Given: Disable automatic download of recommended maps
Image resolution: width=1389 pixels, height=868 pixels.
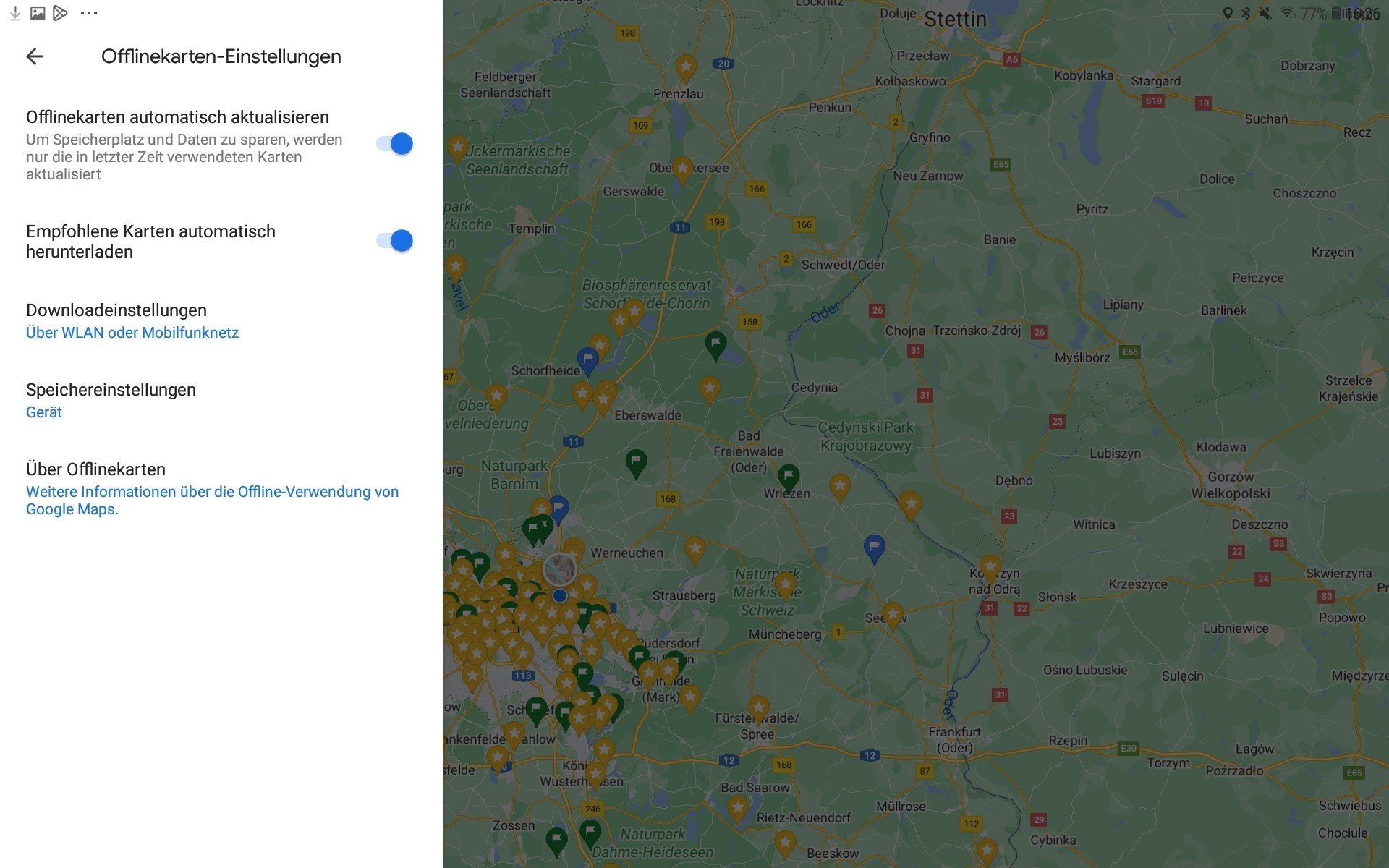Looking at the screenshot, I should 394,241.
